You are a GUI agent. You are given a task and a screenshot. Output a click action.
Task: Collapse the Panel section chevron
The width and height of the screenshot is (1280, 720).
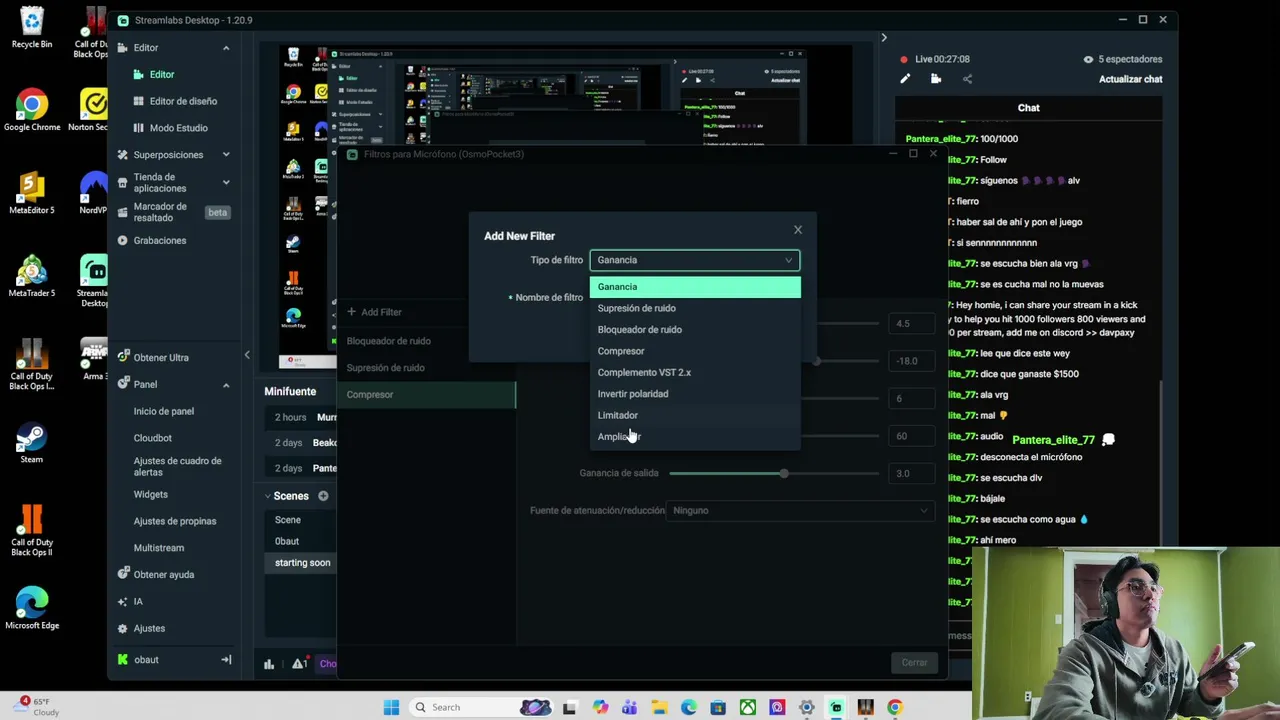click(x=226, y=385)
